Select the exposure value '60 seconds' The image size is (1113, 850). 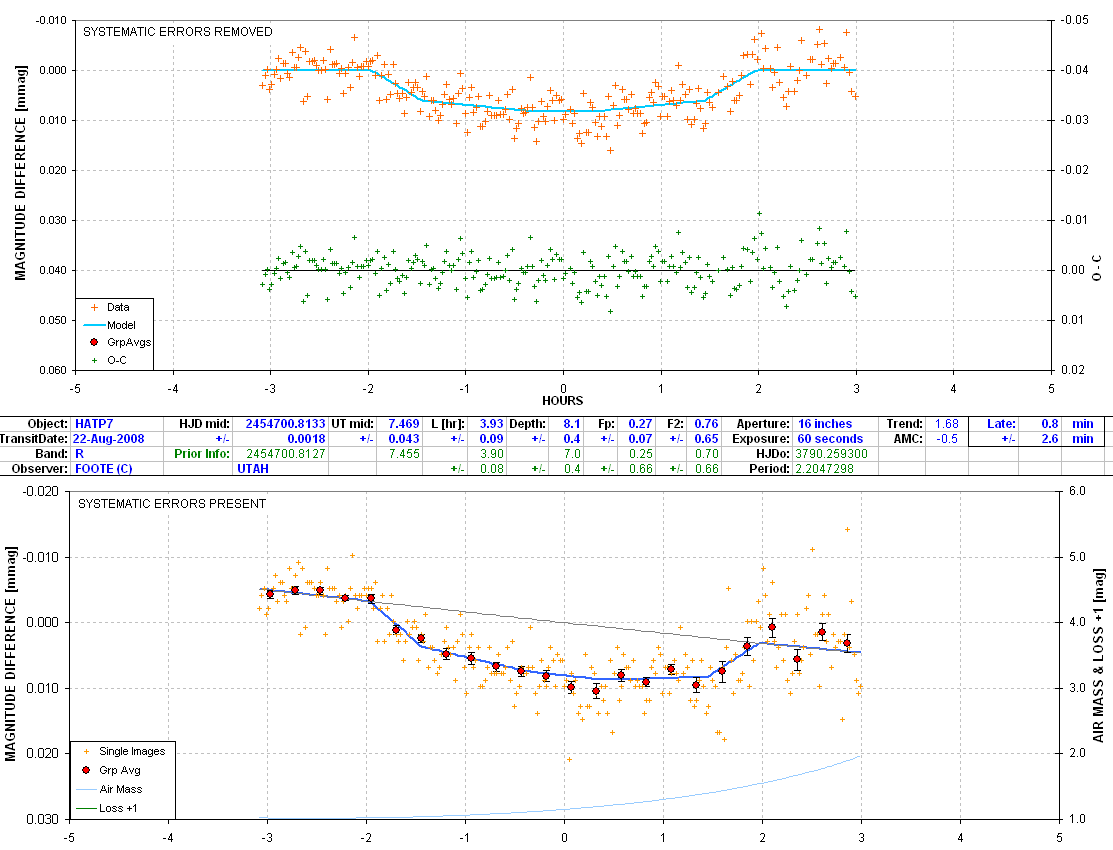click(830, 439)
